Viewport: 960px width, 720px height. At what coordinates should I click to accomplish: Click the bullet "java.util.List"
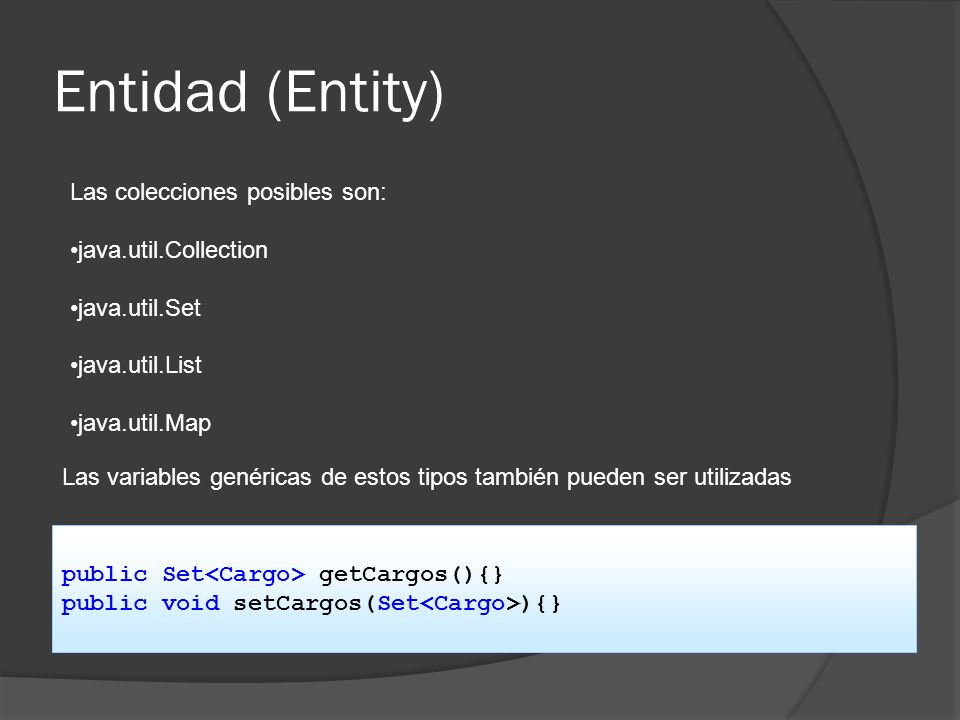click(x=136, y=366)
